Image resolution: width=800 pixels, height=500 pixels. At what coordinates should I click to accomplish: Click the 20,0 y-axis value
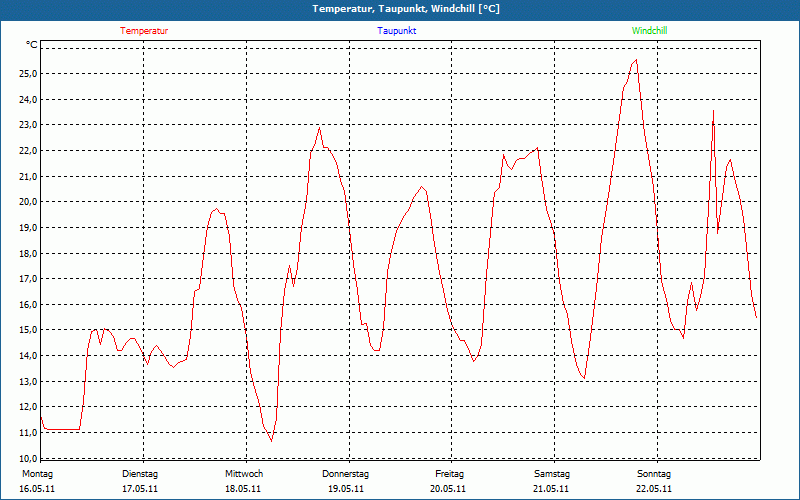pyautogui.click(x=29, y=202)
